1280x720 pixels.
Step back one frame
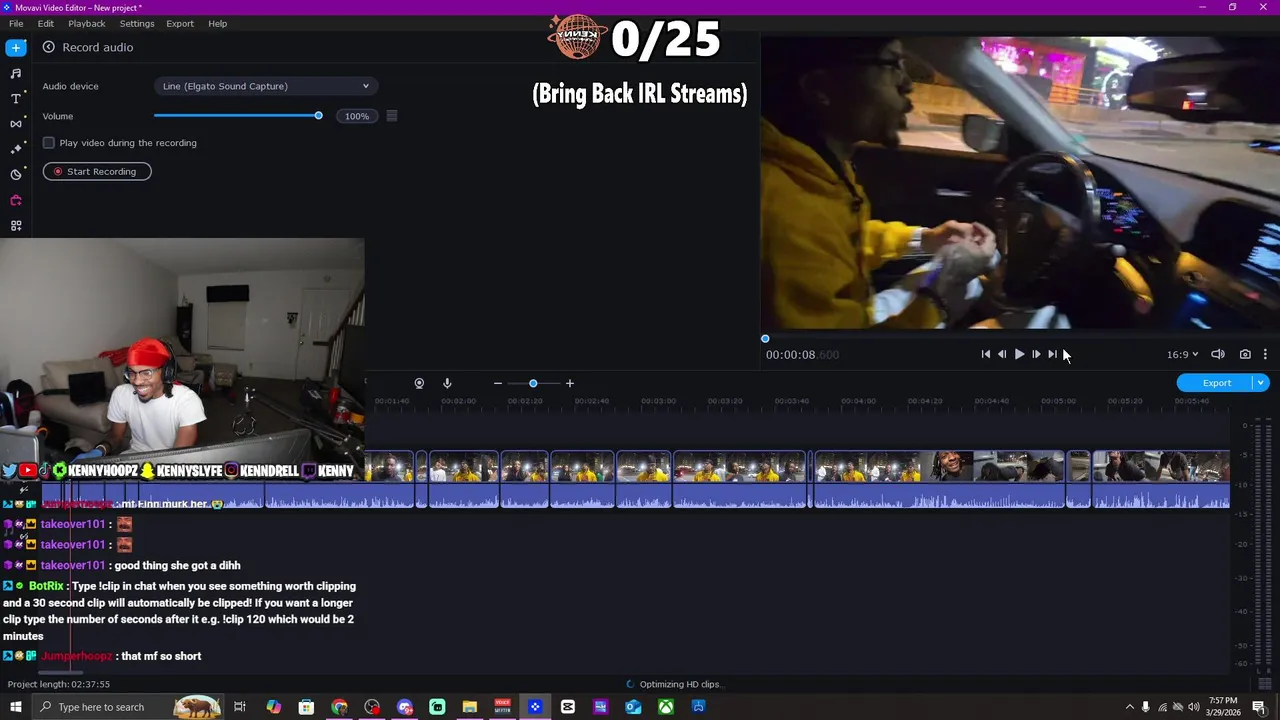1002,354
